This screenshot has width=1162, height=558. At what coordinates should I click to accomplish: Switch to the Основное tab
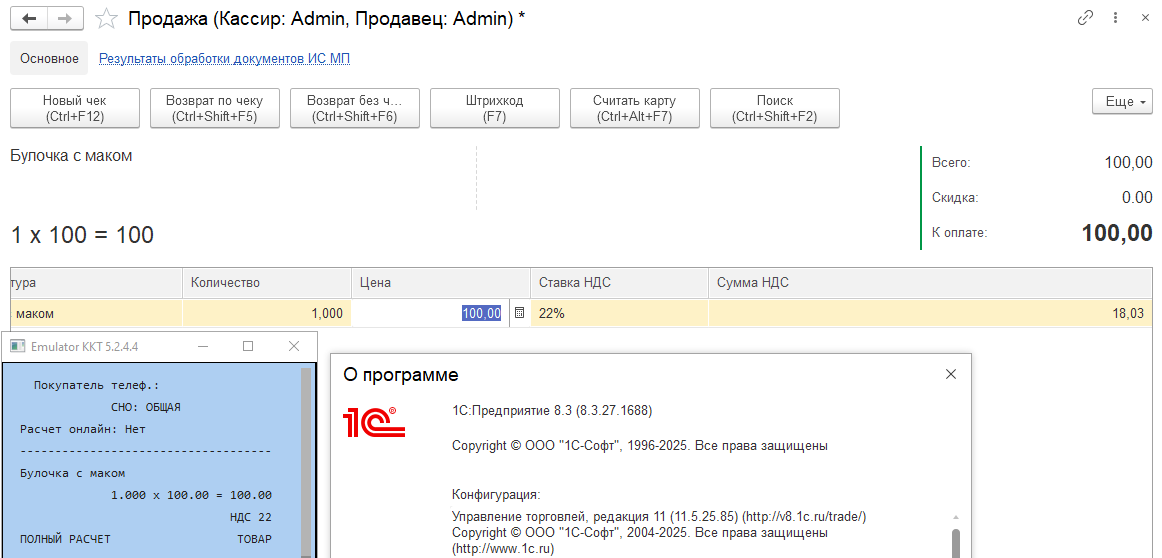[50, 59]
